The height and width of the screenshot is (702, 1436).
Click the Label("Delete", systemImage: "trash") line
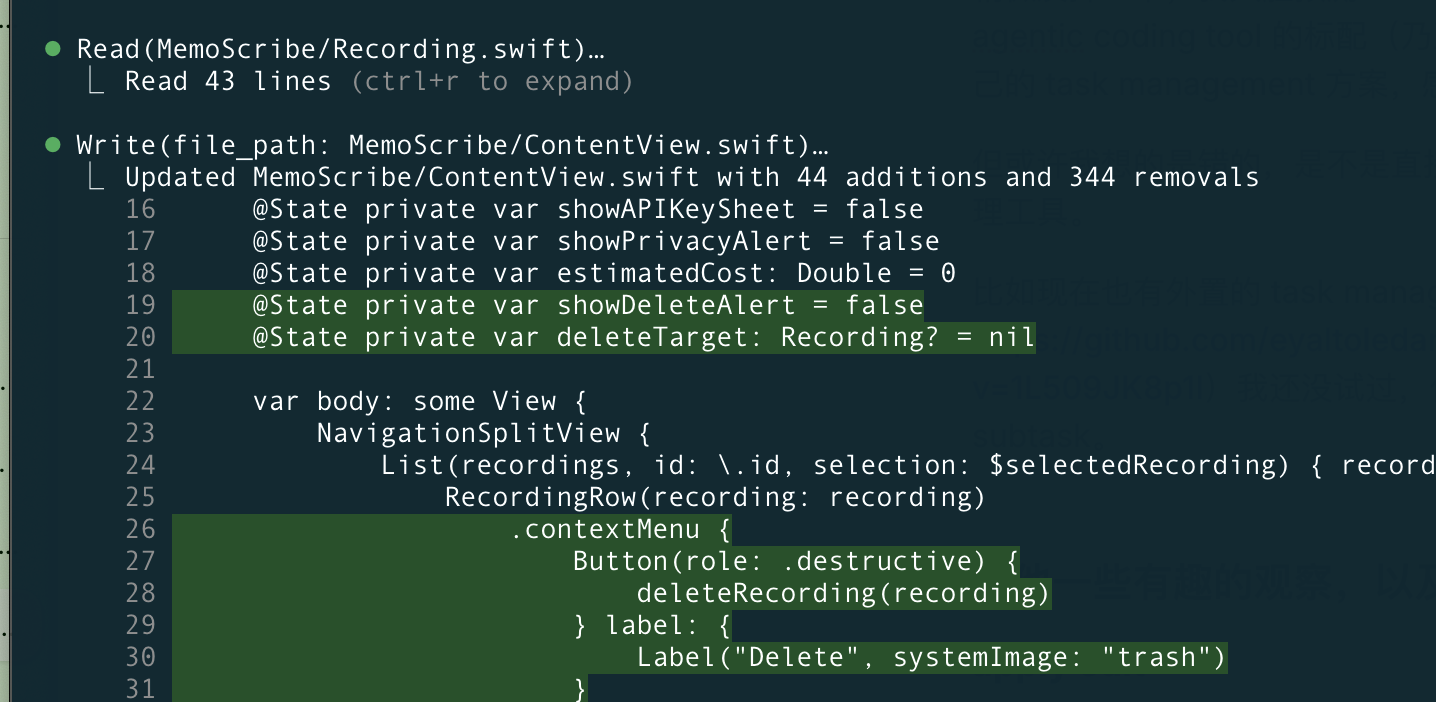click(931, 657)
